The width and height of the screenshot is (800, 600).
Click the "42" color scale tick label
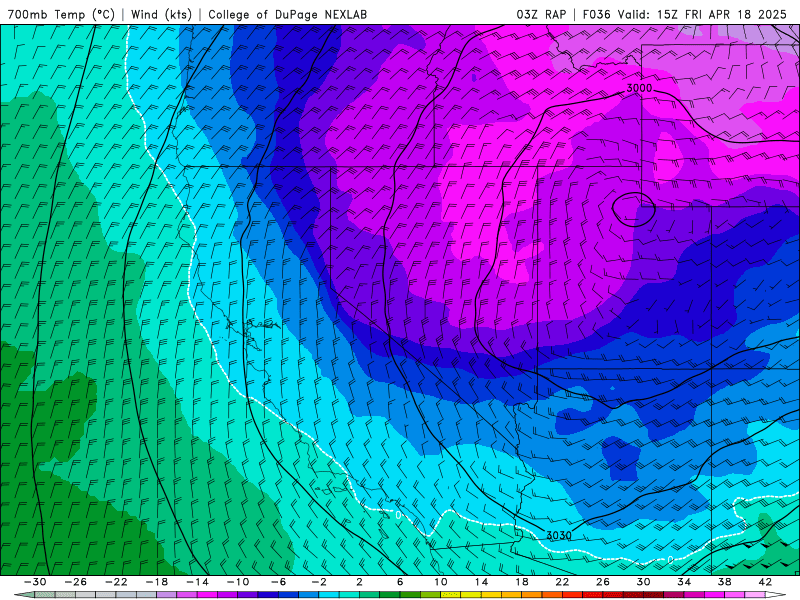coord(765,582)
